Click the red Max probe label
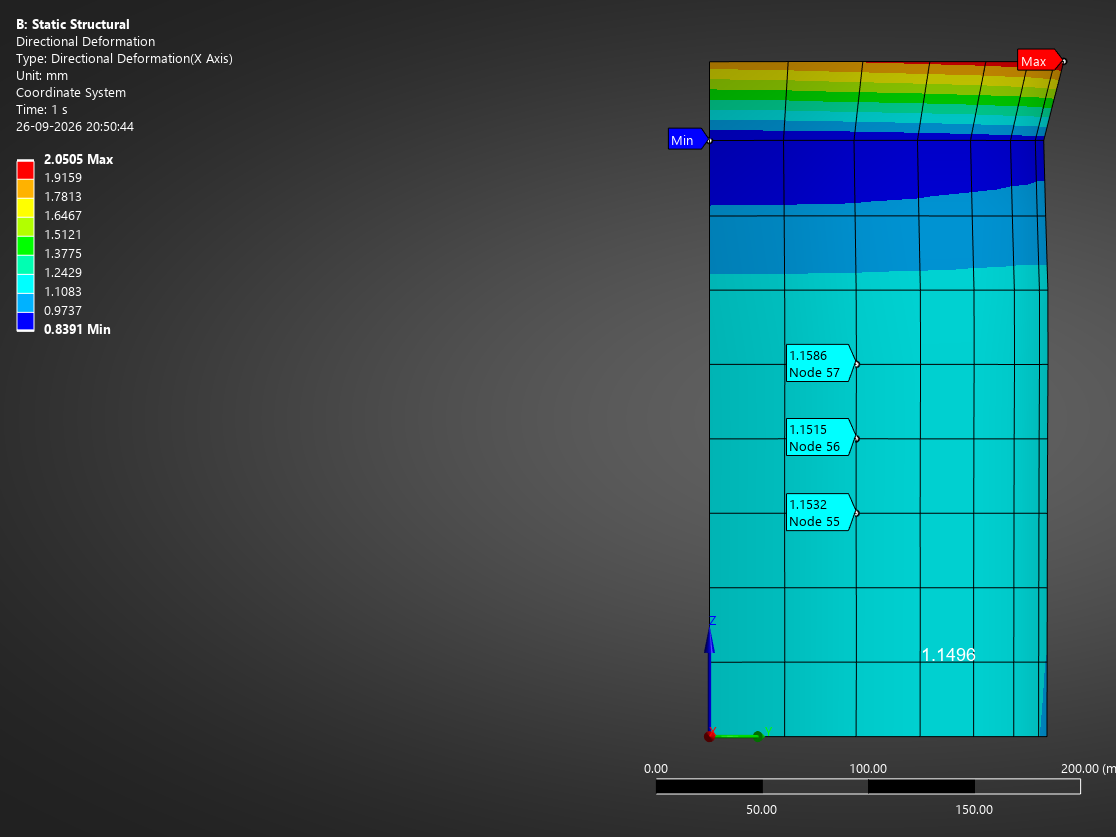This screenshot has width=1116, height=837. tap(1039, 61)
